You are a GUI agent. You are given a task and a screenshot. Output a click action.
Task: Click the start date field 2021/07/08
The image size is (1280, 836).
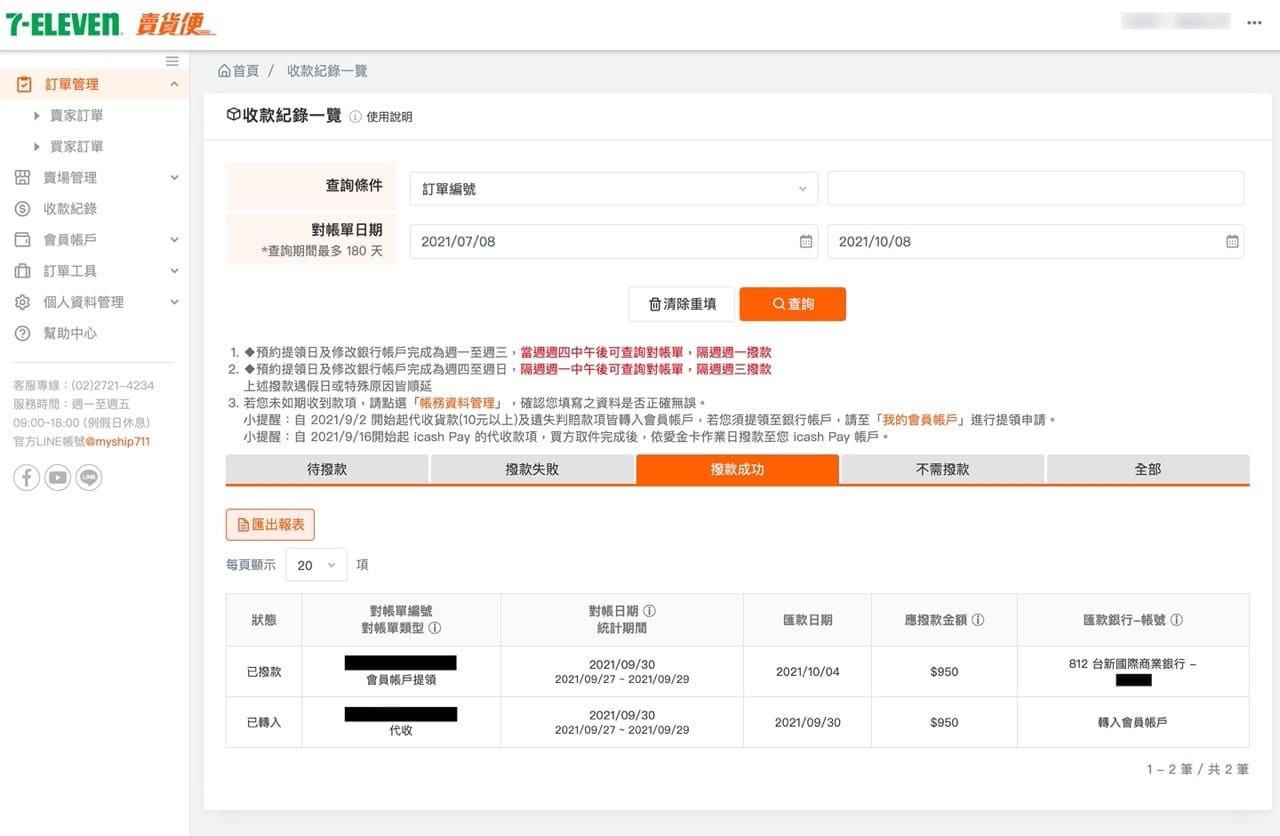614,241
